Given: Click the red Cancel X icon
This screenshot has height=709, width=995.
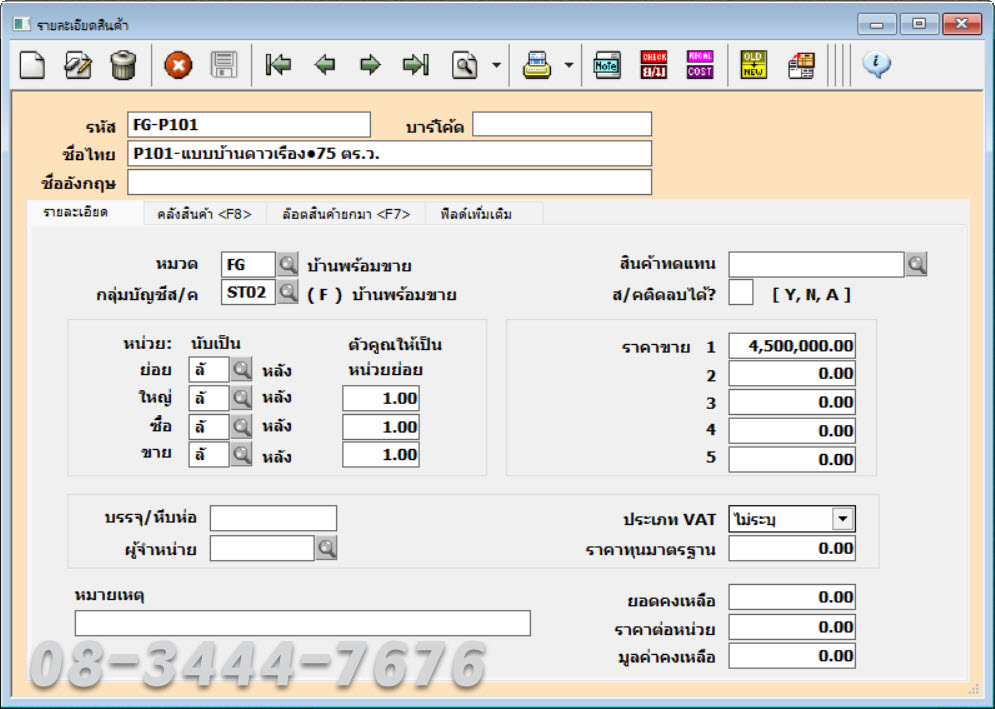Looking at the screenshot, I should point(178,65).
